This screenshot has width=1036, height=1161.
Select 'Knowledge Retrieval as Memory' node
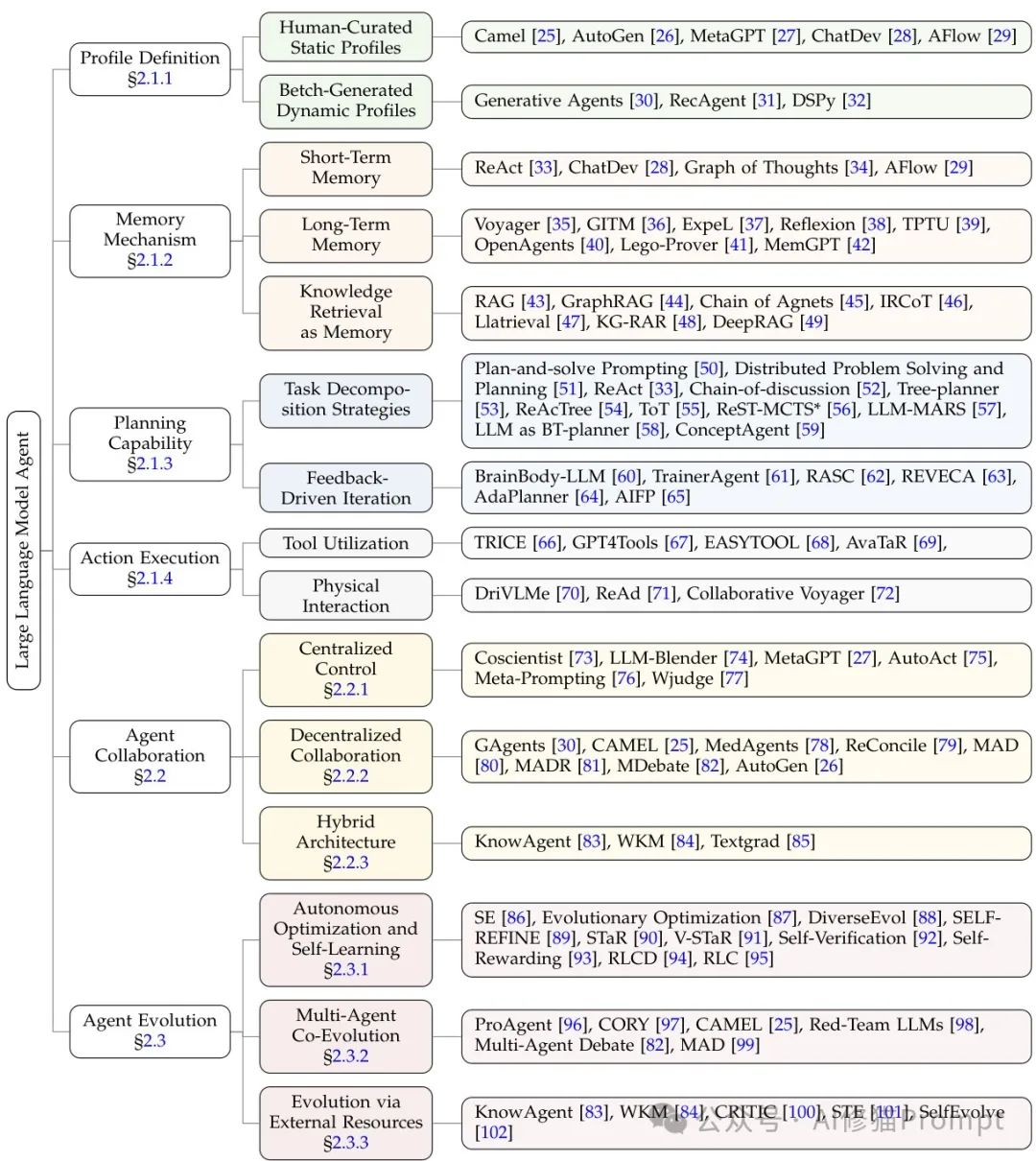tap(345, 313)
